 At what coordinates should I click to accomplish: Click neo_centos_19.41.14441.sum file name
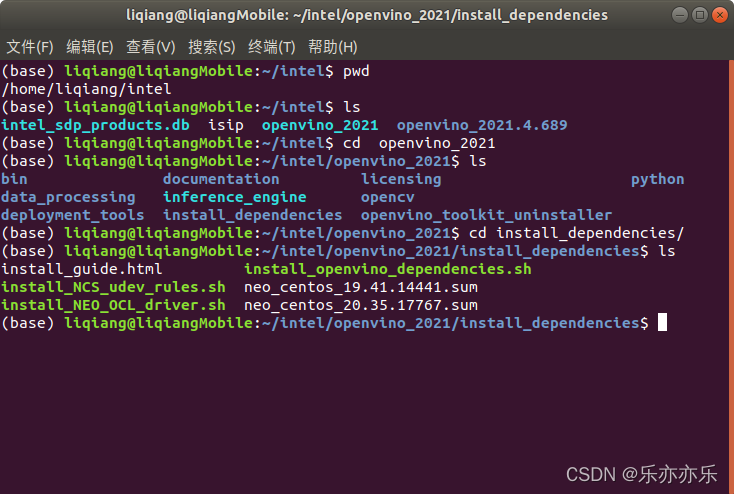coord(361,287)
